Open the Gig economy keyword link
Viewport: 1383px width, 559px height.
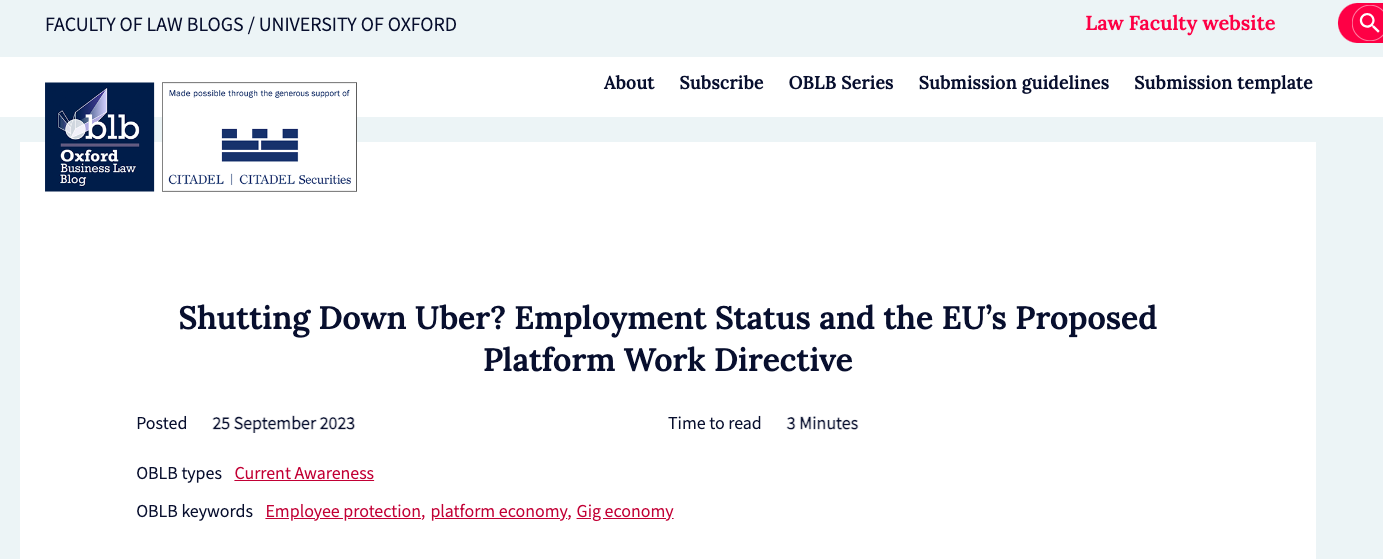pos(625,511)
